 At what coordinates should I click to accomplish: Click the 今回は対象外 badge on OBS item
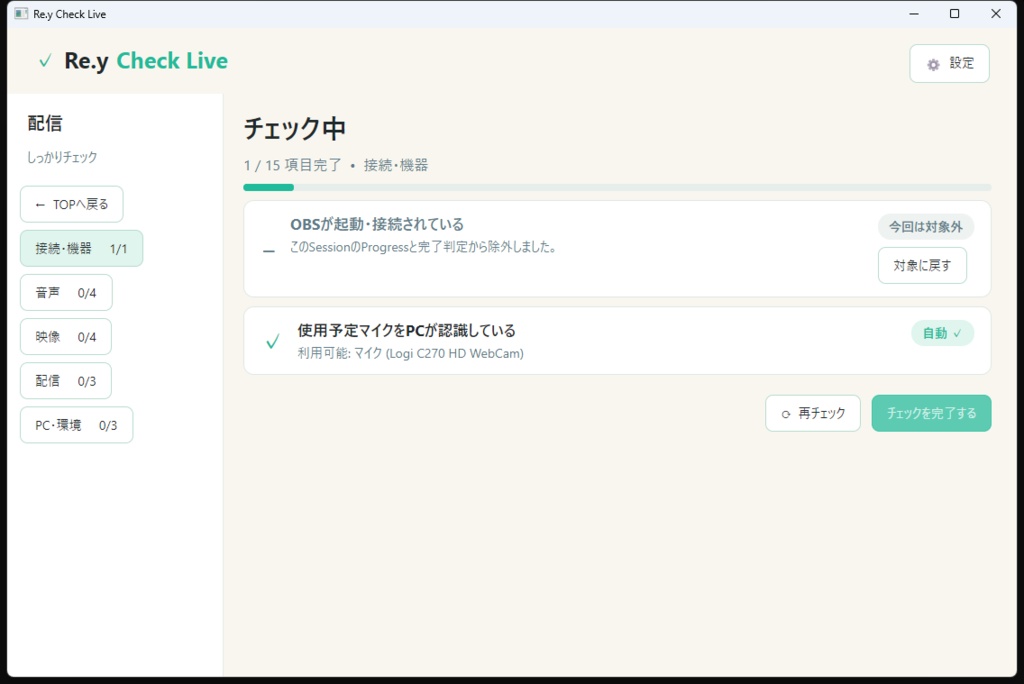(x=925, y=227)
